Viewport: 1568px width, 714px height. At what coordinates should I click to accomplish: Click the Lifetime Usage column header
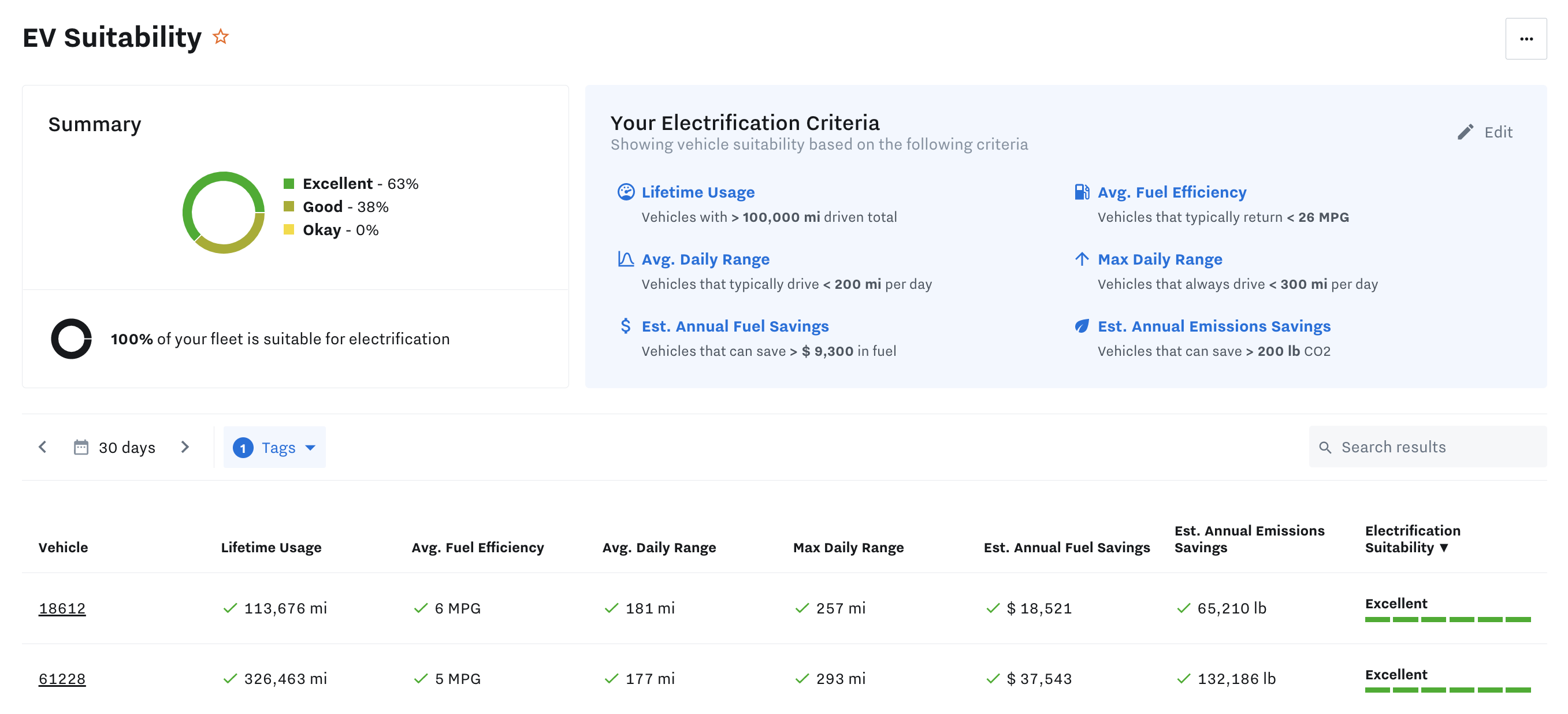(x=271, y=547)
